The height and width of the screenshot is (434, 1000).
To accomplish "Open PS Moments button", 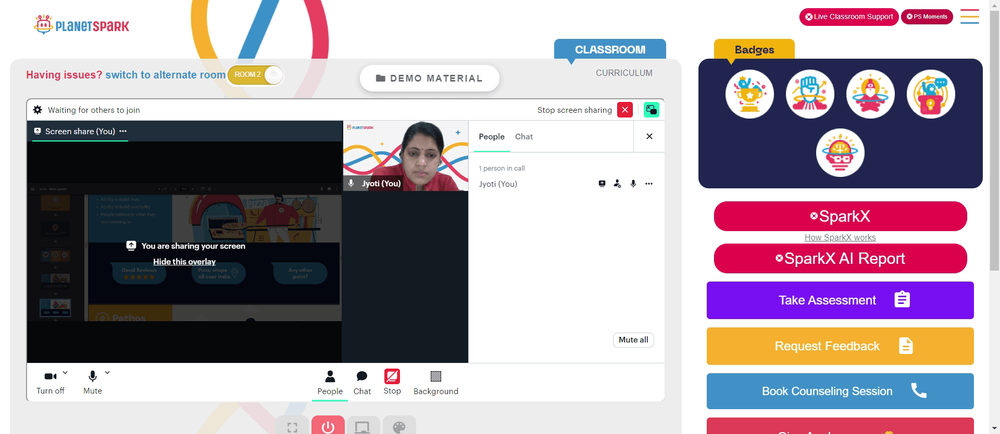I will click(927, 17).
